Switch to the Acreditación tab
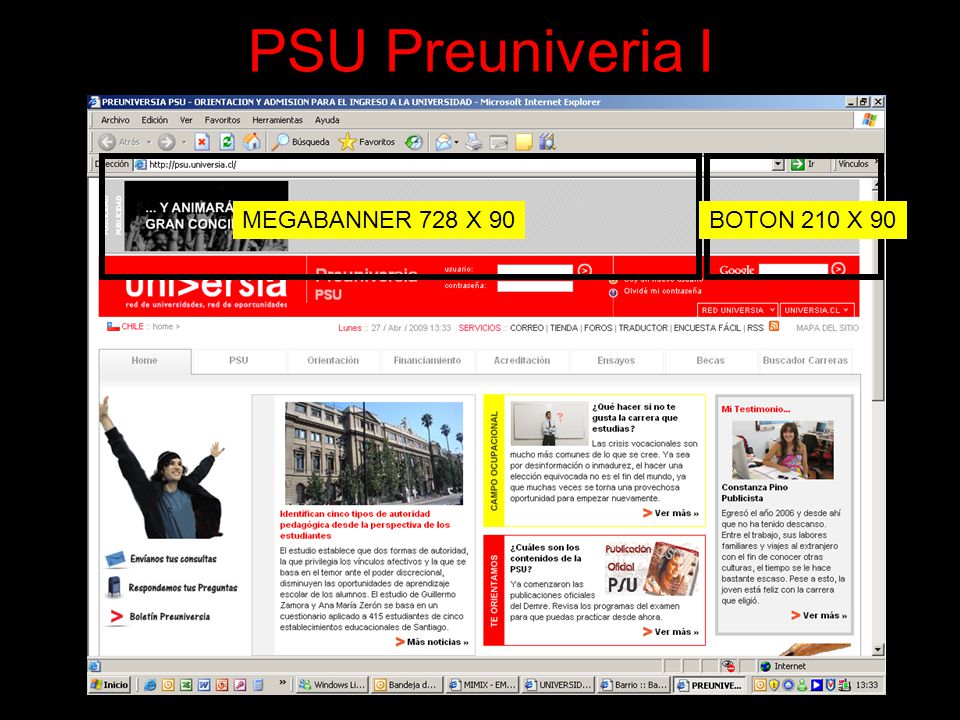Image resolution: width=960 pixels, height=720 pixels. (x=522, y=361)
